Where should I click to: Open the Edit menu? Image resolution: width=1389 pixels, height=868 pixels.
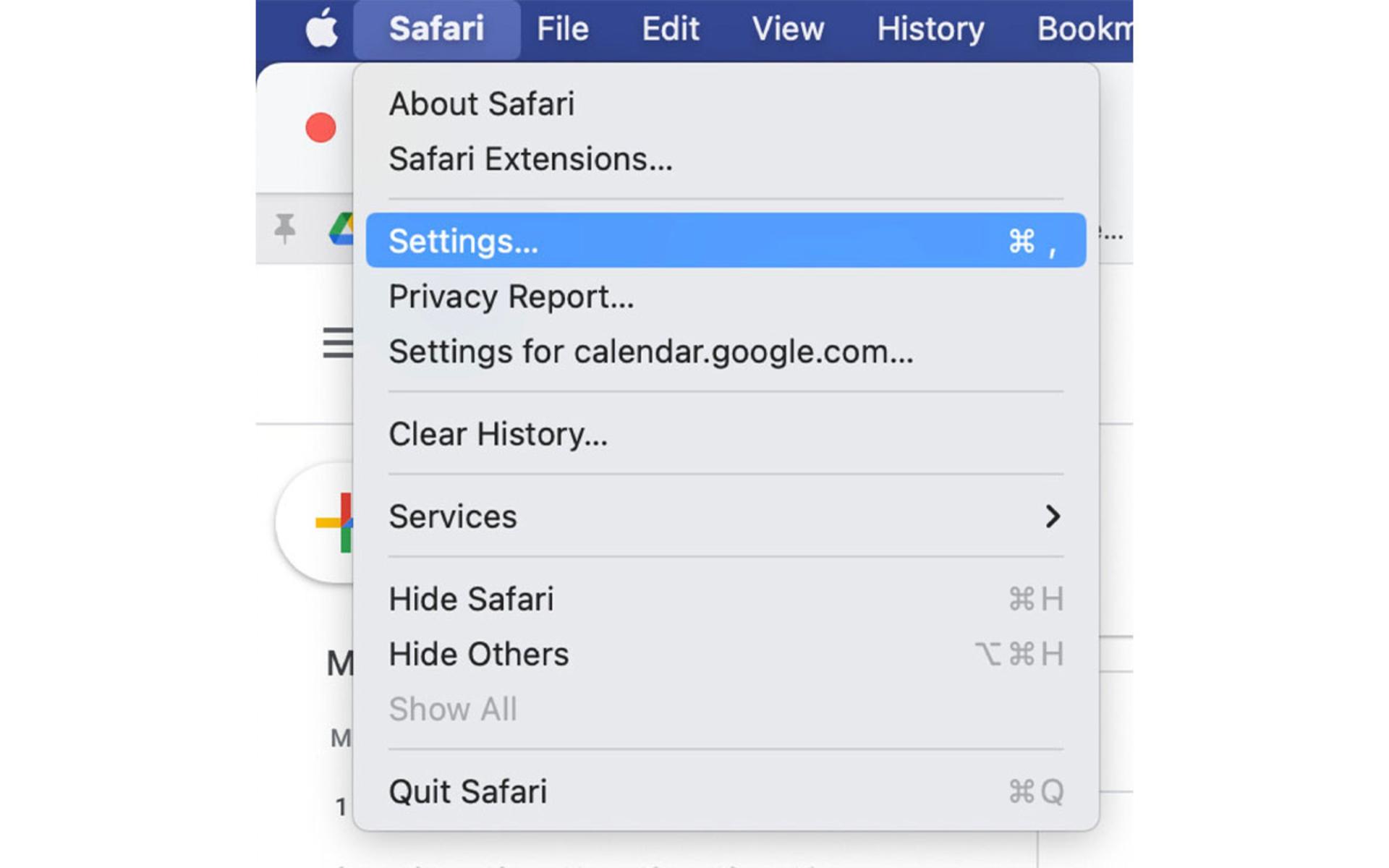[671, 30]
